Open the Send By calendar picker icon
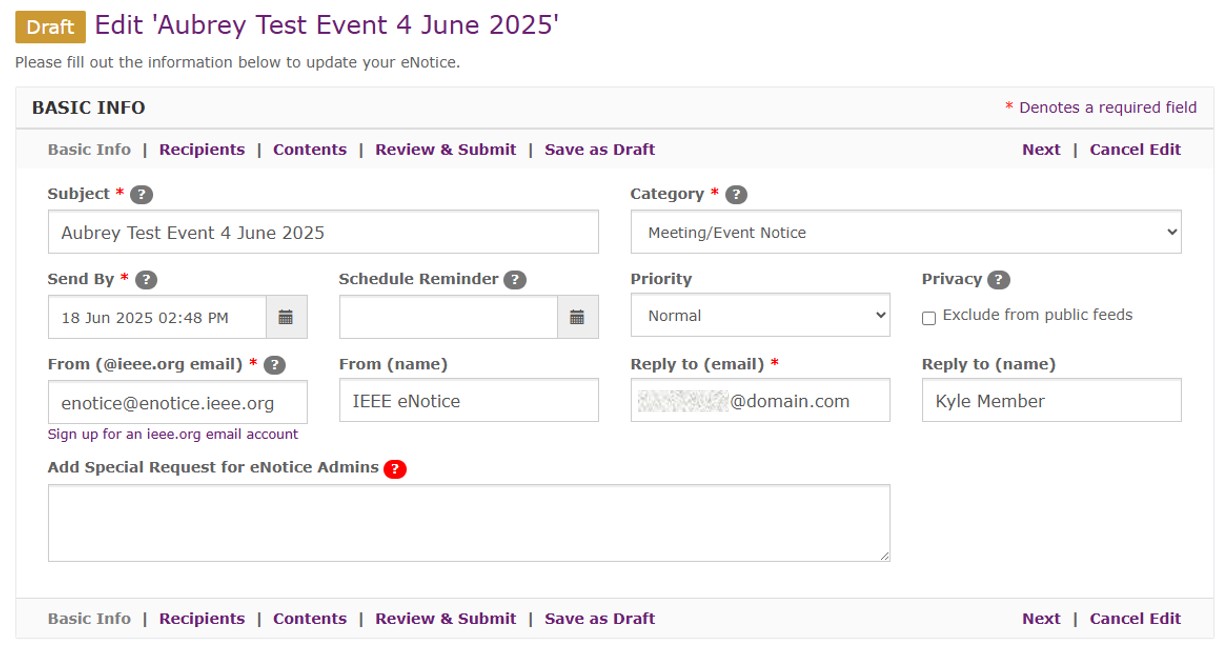Image resolution: width=1229 pixels, height=654 pixels. pos(286,317)
